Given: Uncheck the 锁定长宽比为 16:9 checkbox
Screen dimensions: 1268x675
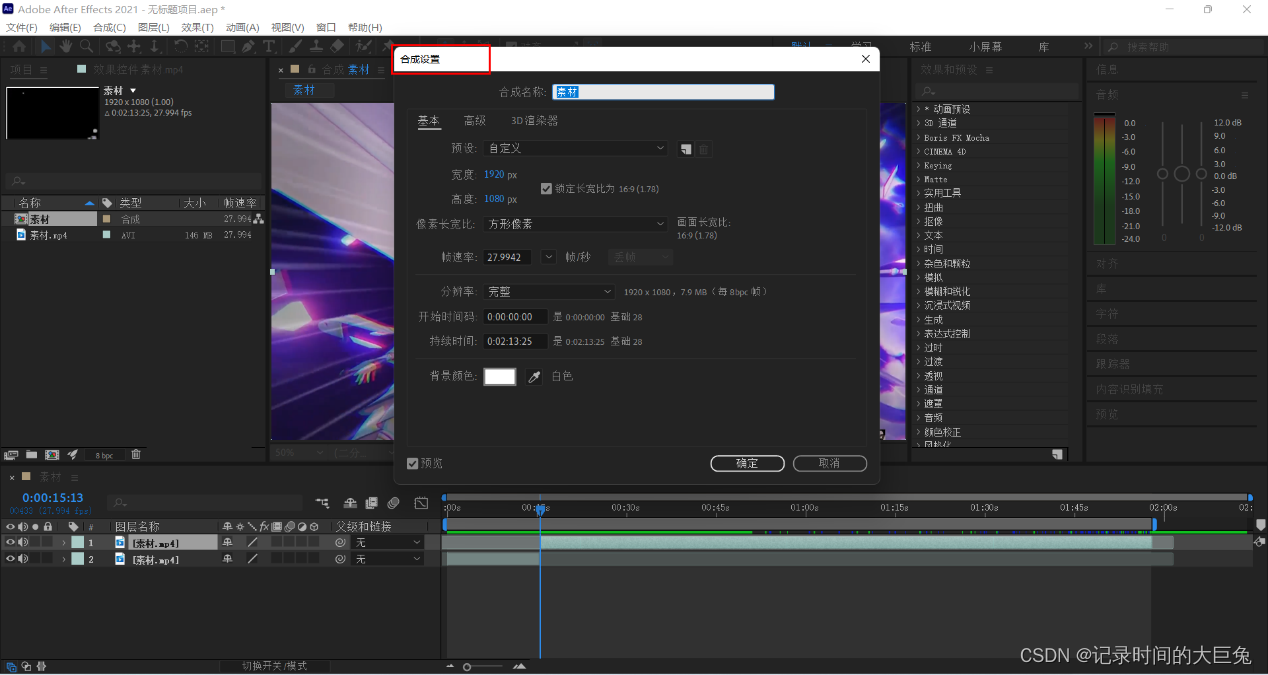Looking at the screenshot, I should [546, 188].
